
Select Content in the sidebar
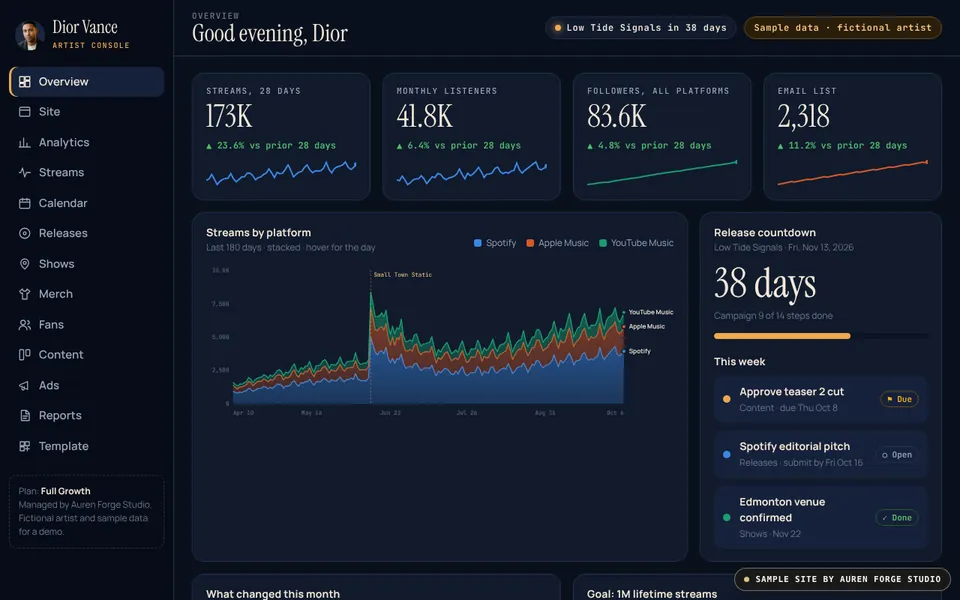click(87, 354)
